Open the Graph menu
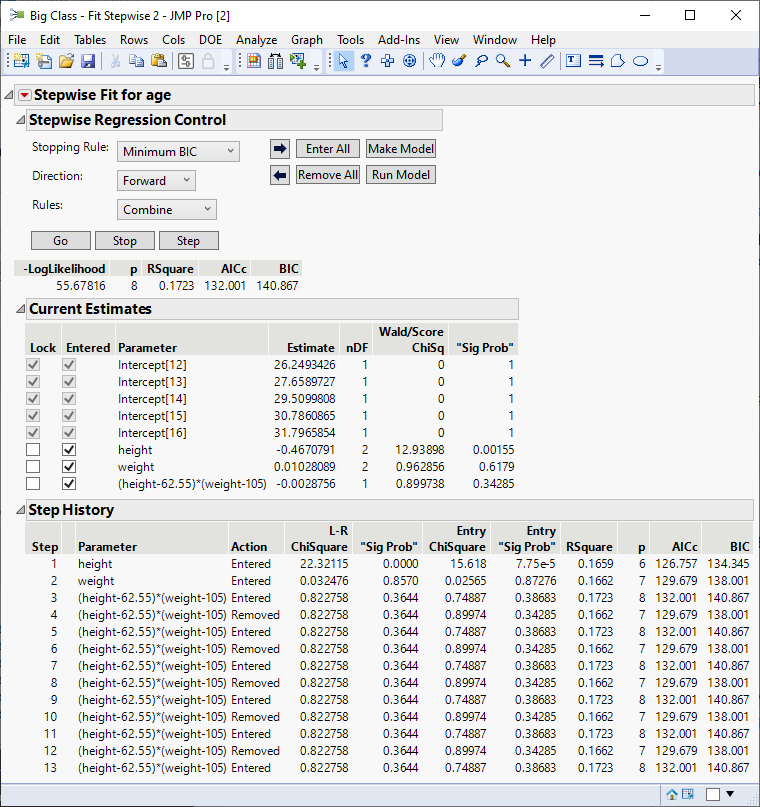 307,40
